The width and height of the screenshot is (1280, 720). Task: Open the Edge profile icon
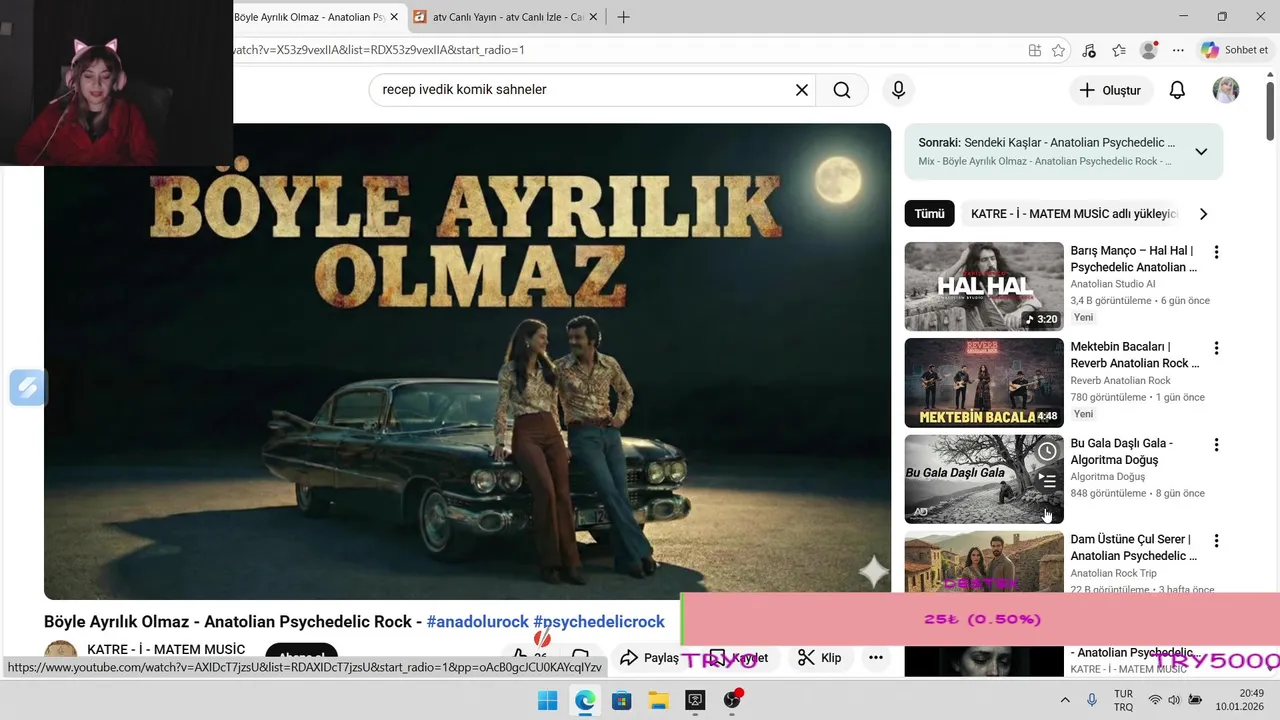pyautogui.click(x=1149, y=50)
